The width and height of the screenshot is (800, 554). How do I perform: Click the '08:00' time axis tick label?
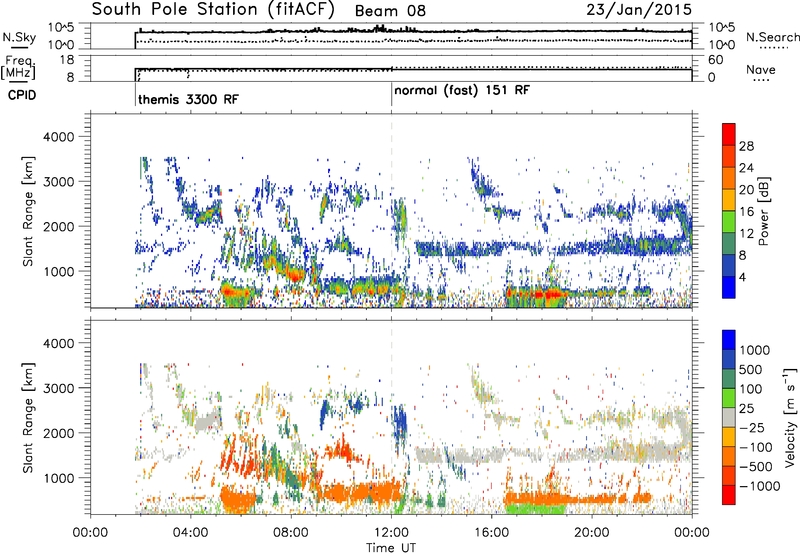point(291,533)
